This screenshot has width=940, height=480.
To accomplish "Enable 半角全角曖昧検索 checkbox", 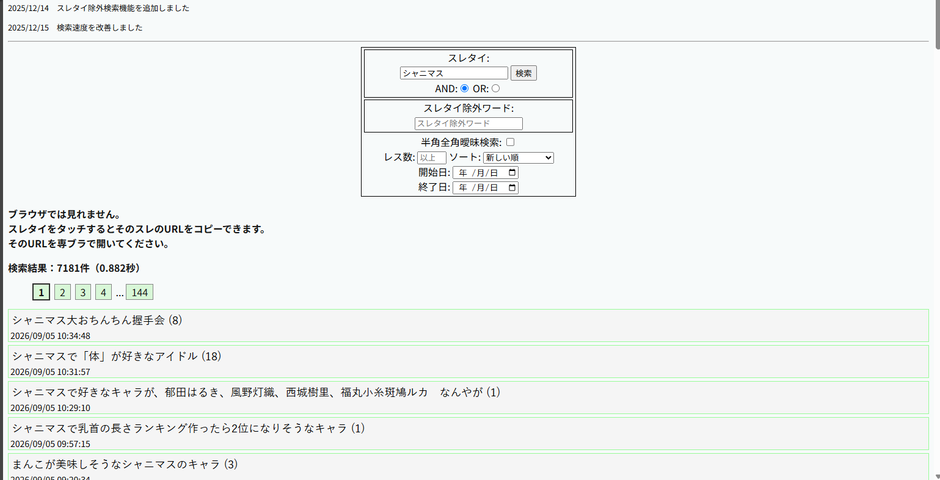I will (510, 142).
